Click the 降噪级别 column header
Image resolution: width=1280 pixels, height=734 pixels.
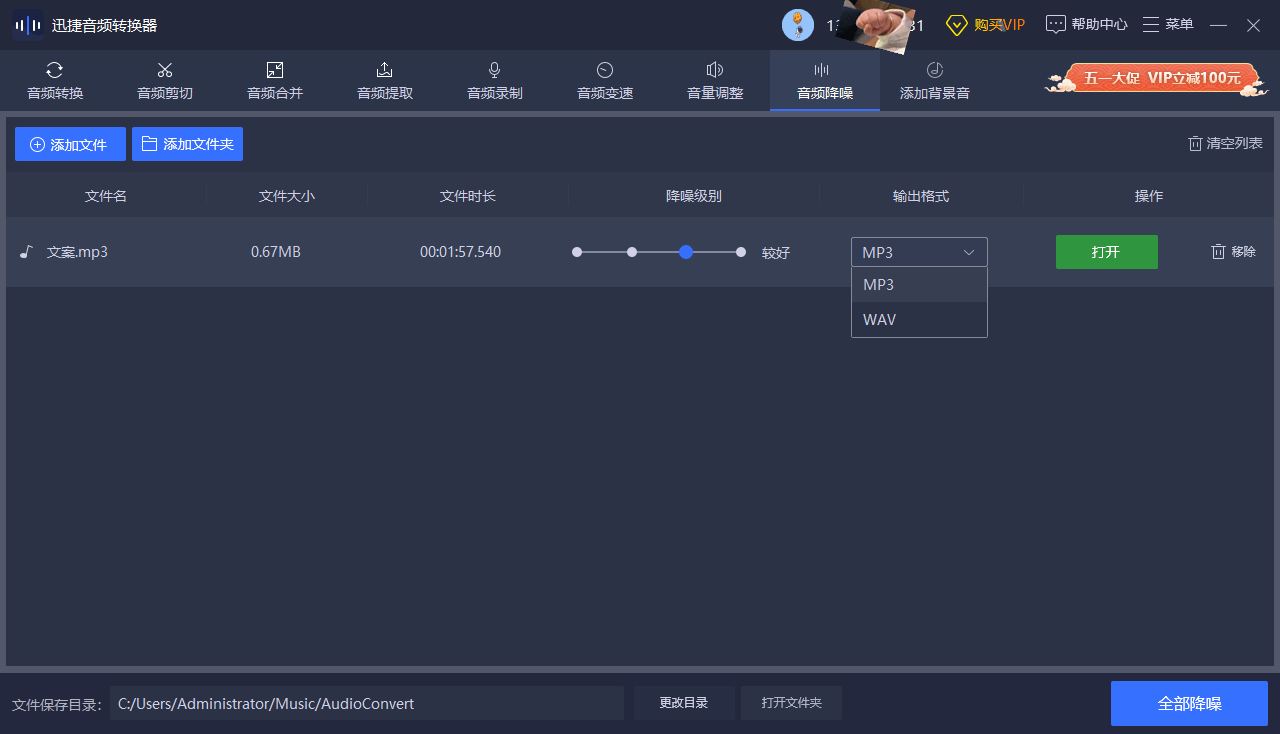(x=694, y=196)
